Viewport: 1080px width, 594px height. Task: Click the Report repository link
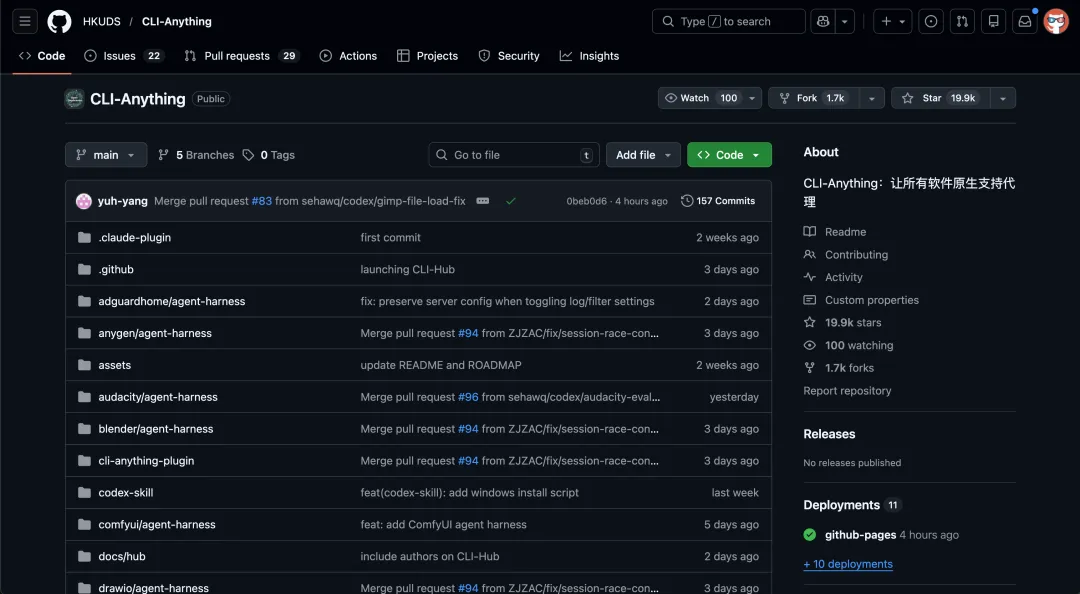[x=847, y=391]
